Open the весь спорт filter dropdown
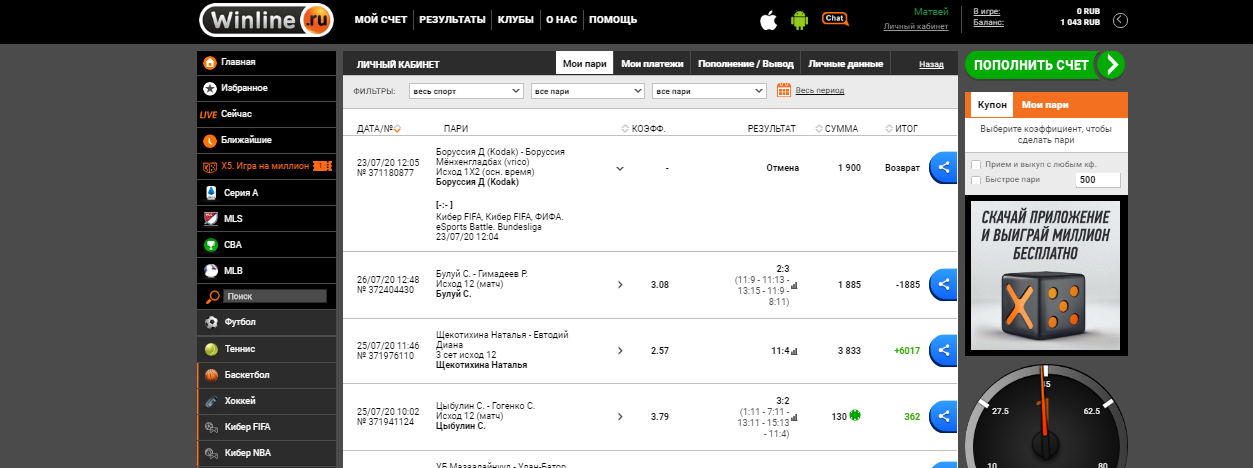Image resolution: width=1253 pixels, height=468 pixels. (x=466, y=91)
